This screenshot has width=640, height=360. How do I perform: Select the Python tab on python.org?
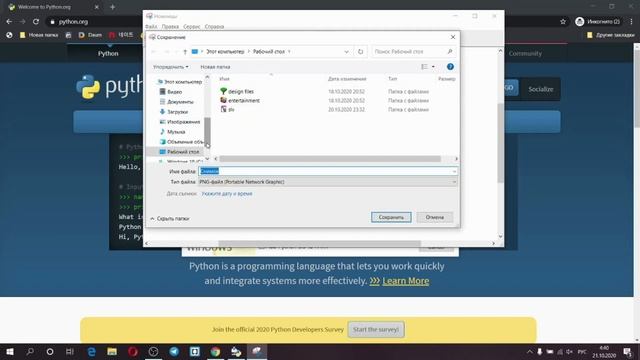(108, 53)
